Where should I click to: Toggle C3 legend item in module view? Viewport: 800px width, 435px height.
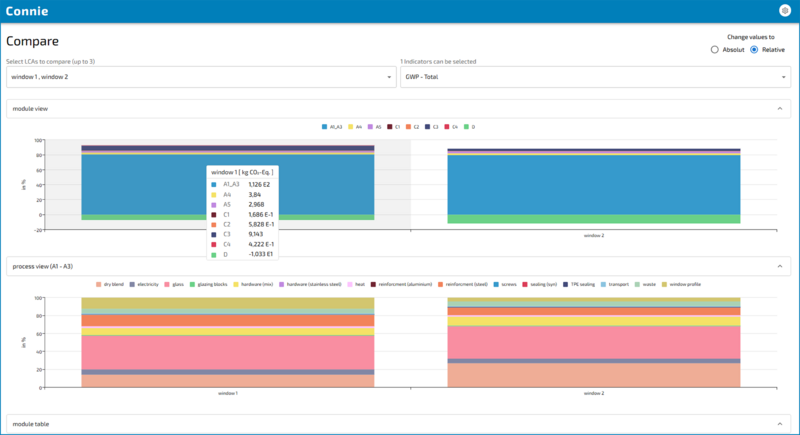click(x=434, y=127)
